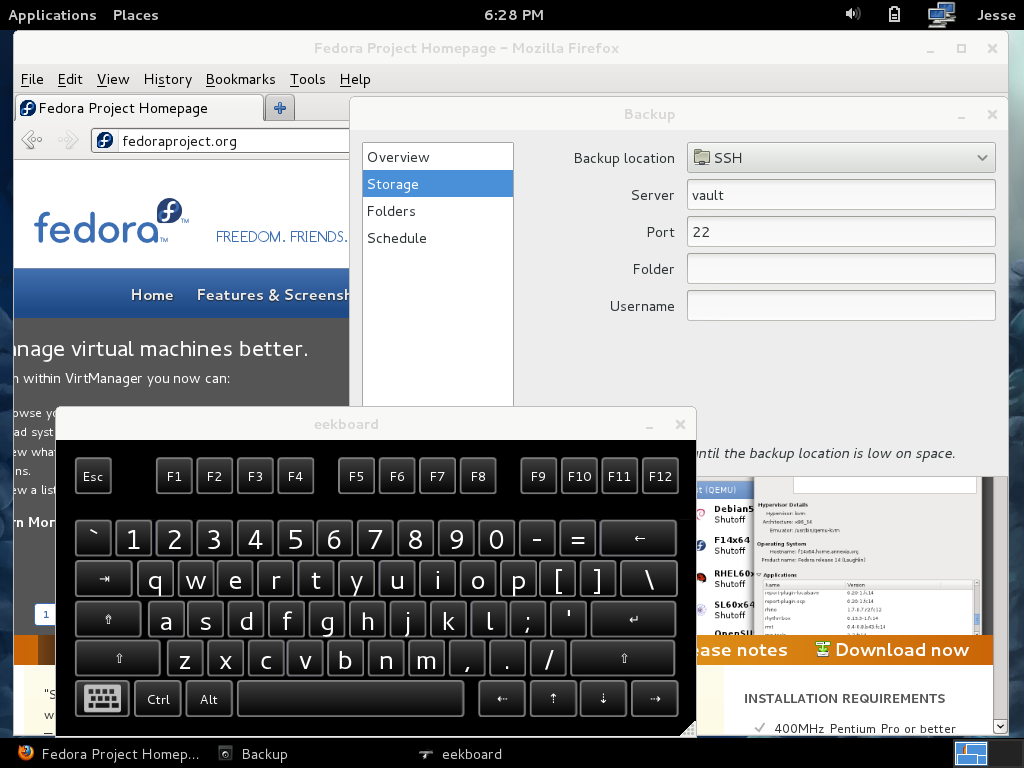Click the keyboard layout icon key on eekboard

(x=103, y=699)
